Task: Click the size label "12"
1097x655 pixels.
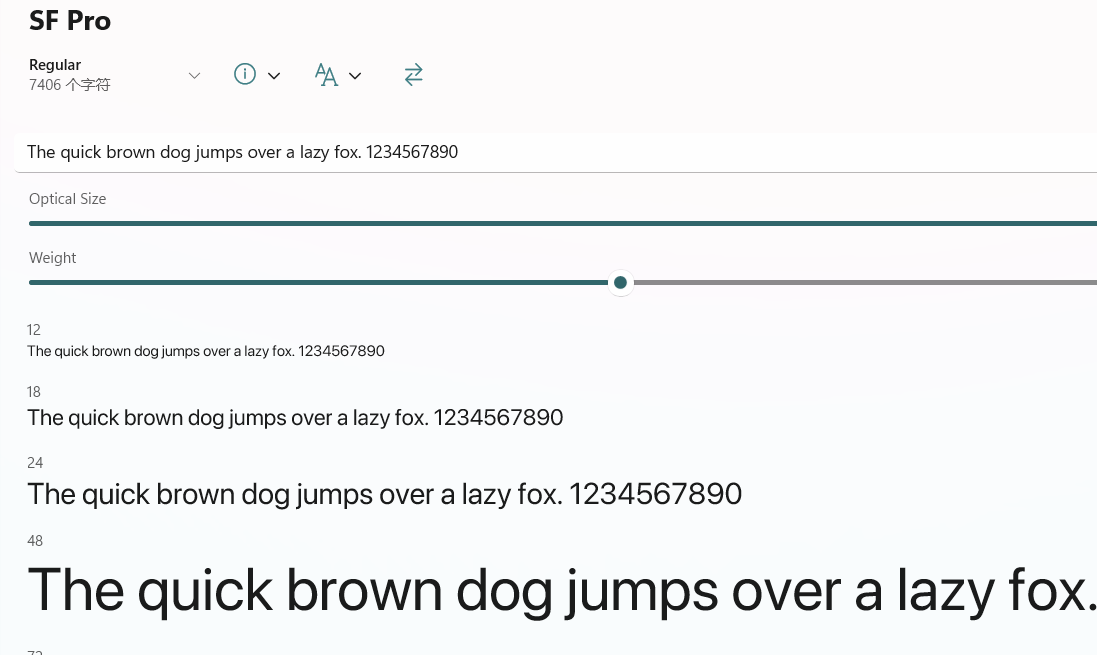Action: (34, 330)
